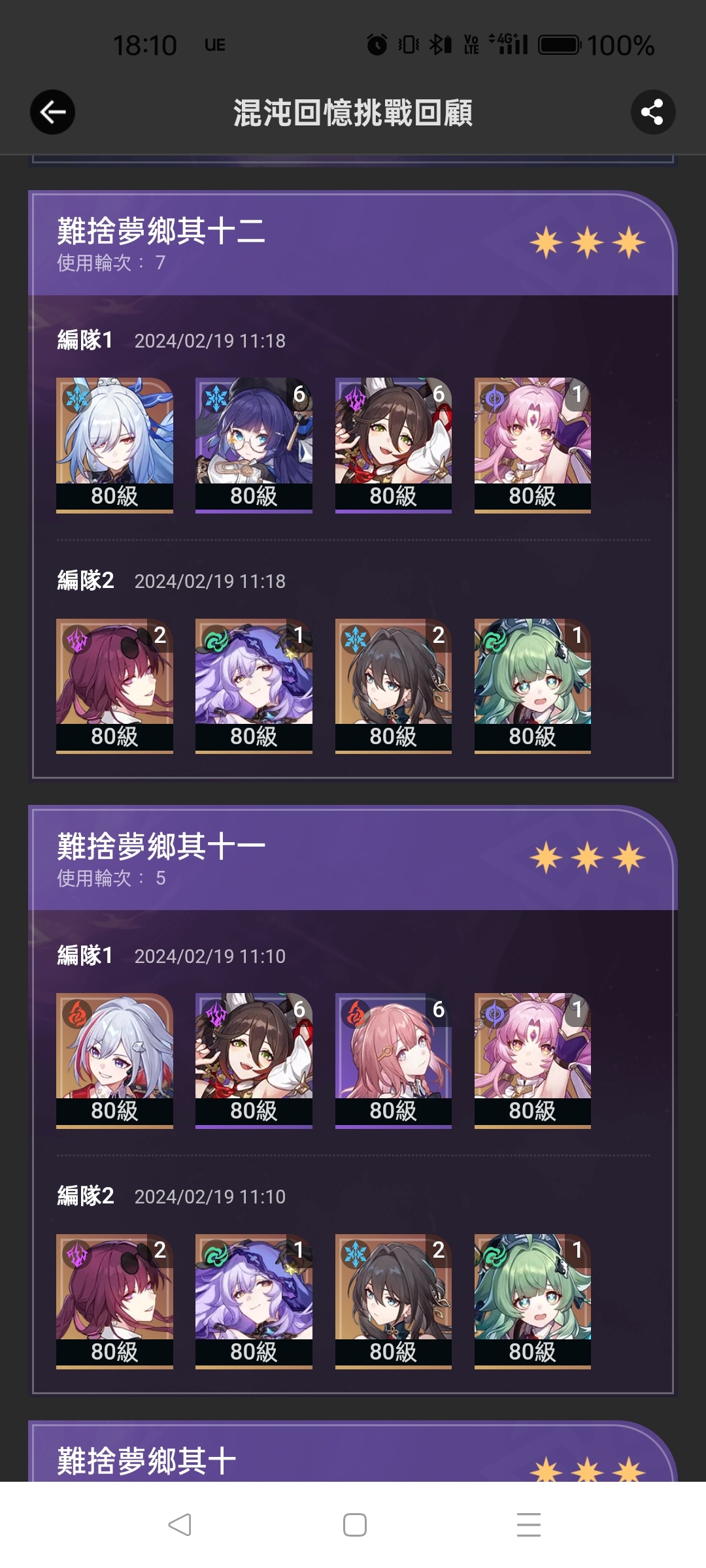Tap the wind element icon on green-haired character in stage twelve

click(x=495, y=640)
